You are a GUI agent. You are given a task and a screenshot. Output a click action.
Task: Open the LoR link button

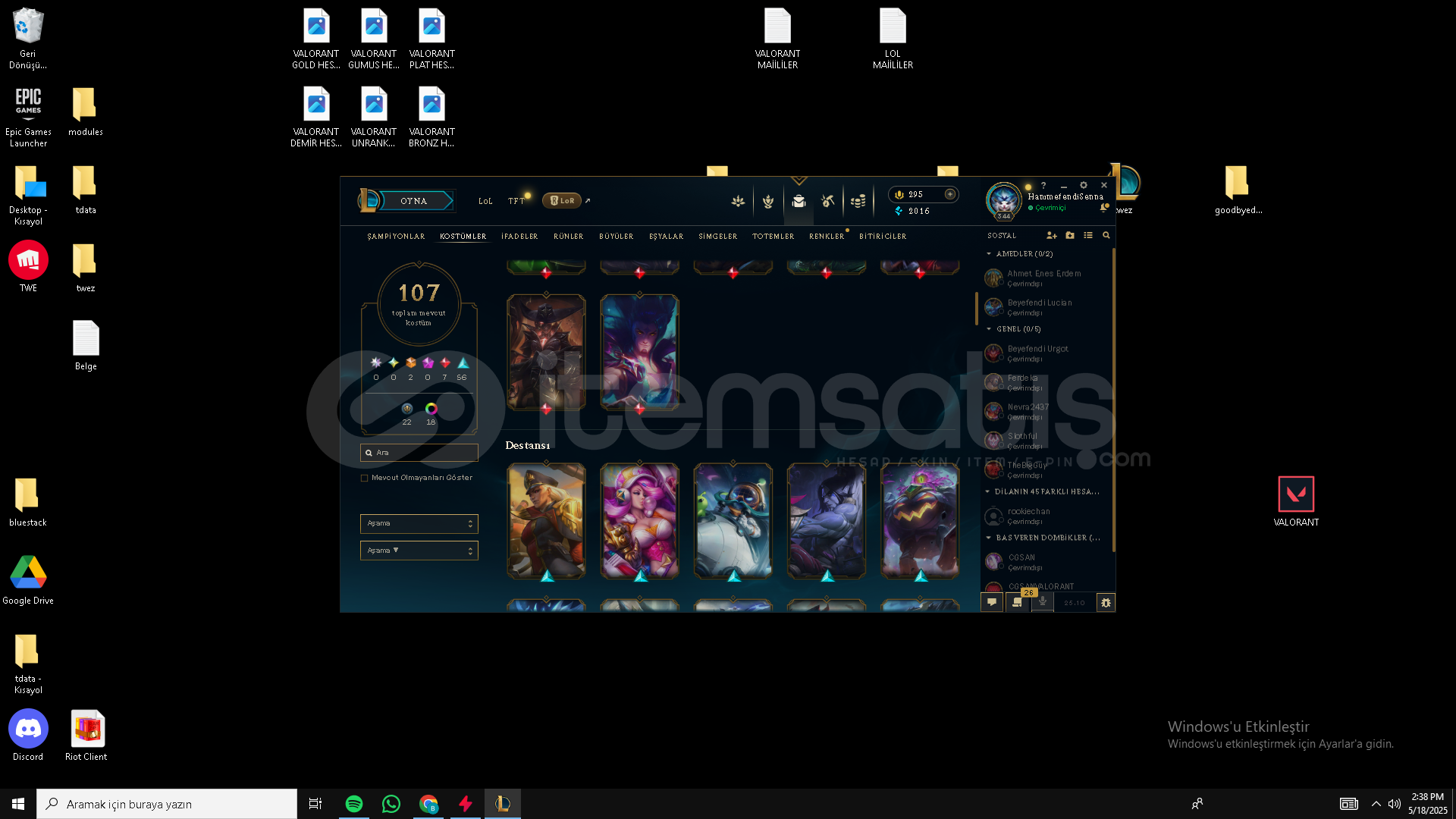(562, 201)
